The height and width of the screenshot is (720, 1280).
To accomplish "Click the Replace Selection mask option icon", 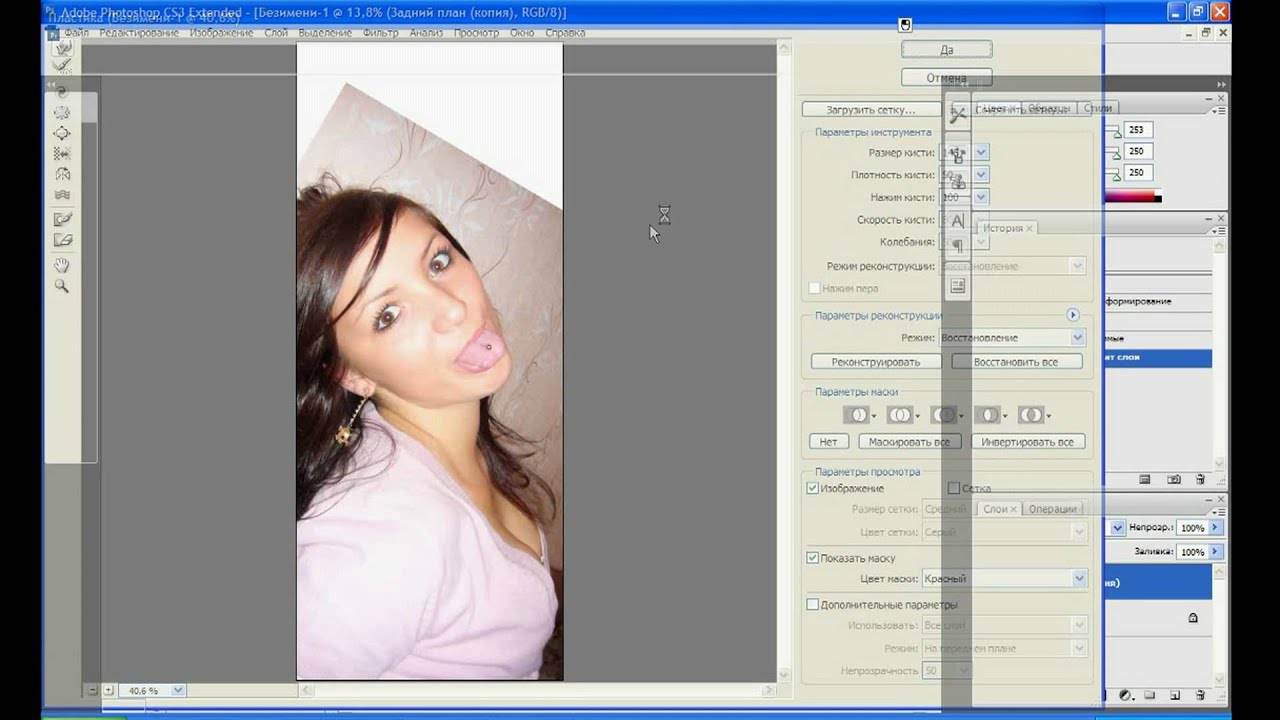I will [859, 415].
